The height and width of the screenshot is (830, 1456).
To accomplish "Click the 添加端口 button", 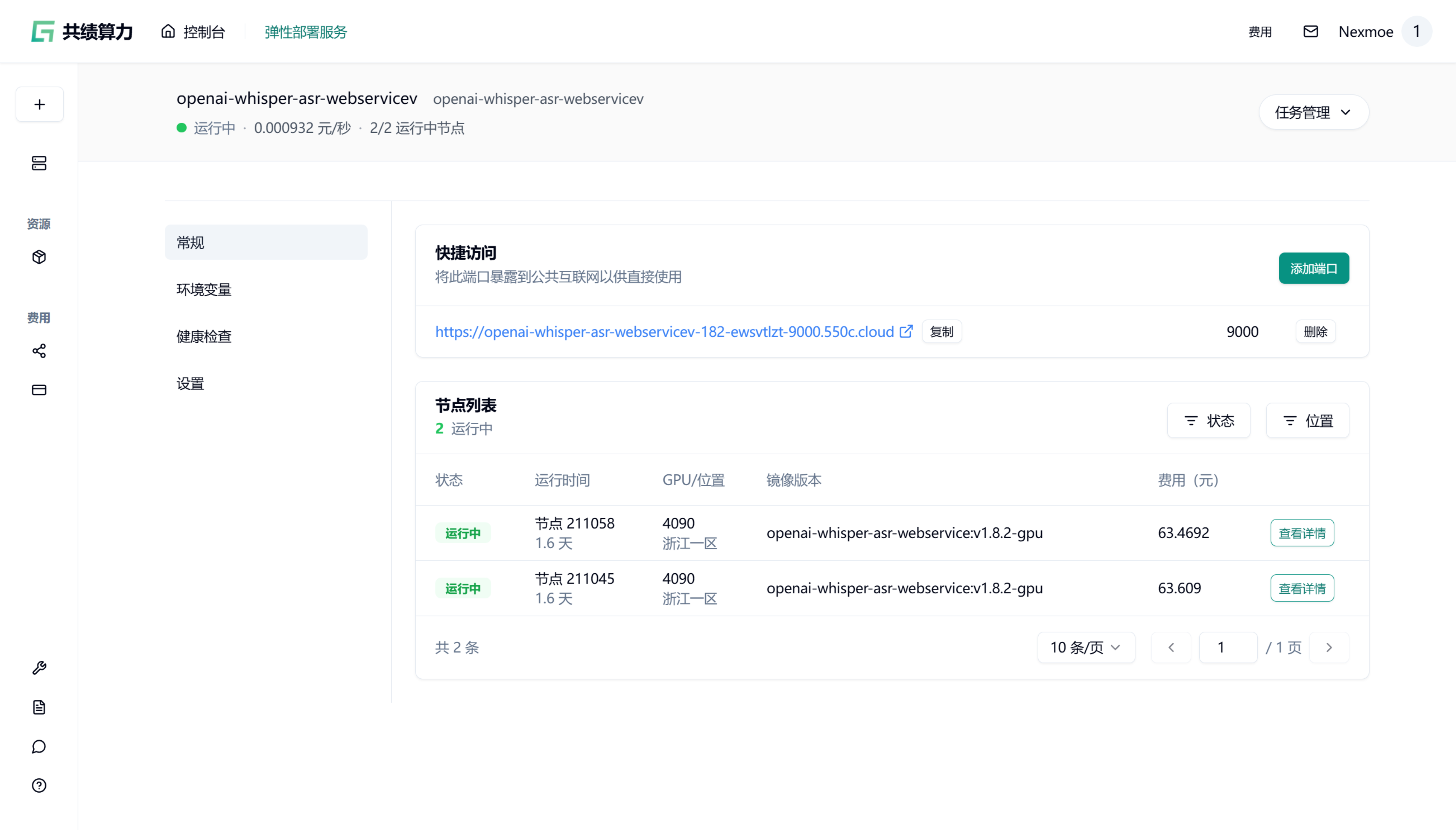I will tap(1314, 268).
